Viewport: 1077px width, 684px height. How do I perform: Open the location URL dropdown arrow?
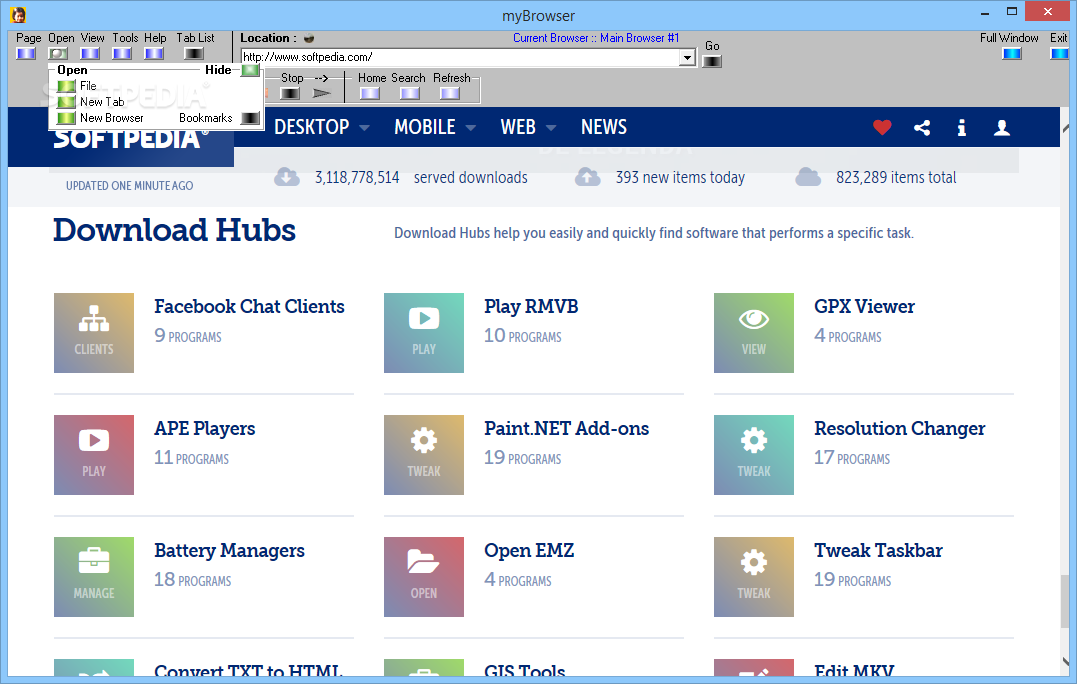coord(687,58)
